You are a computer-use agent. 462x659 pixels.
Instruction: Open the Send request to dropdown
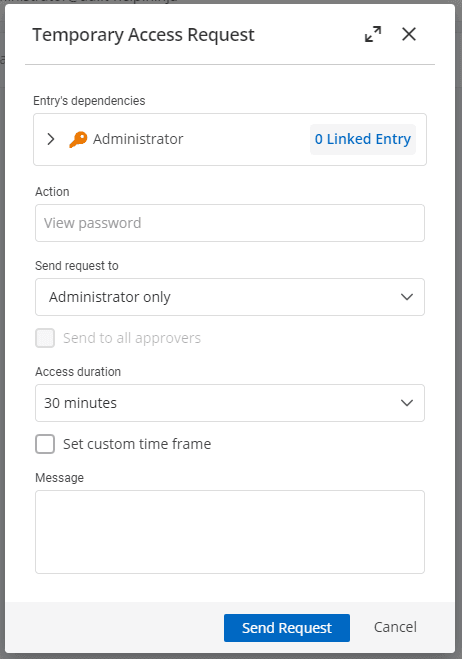point(230,297)
